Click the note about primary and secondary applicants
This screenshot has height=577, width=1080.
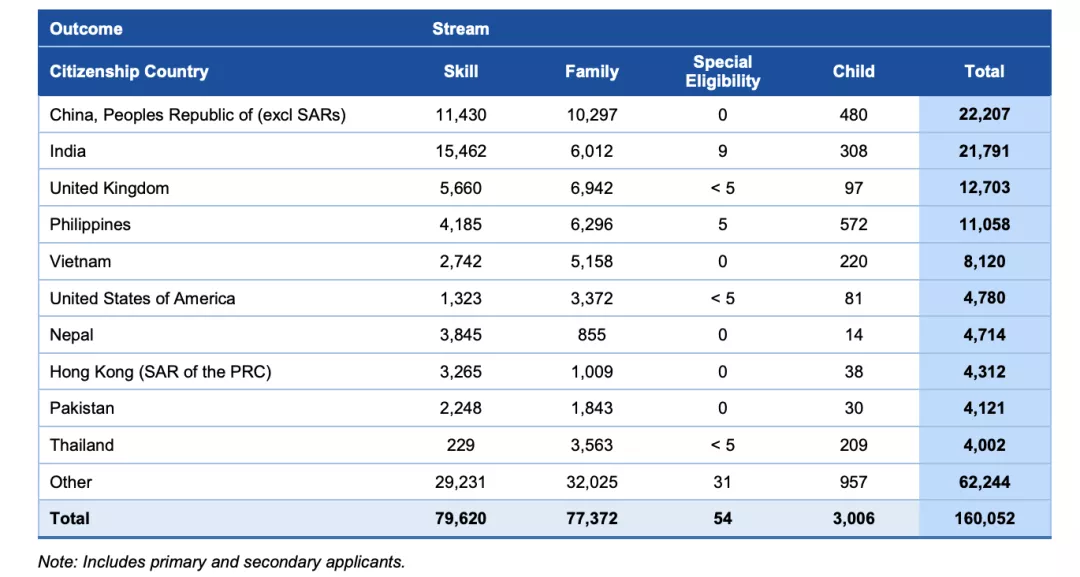[x=221, y=561]
